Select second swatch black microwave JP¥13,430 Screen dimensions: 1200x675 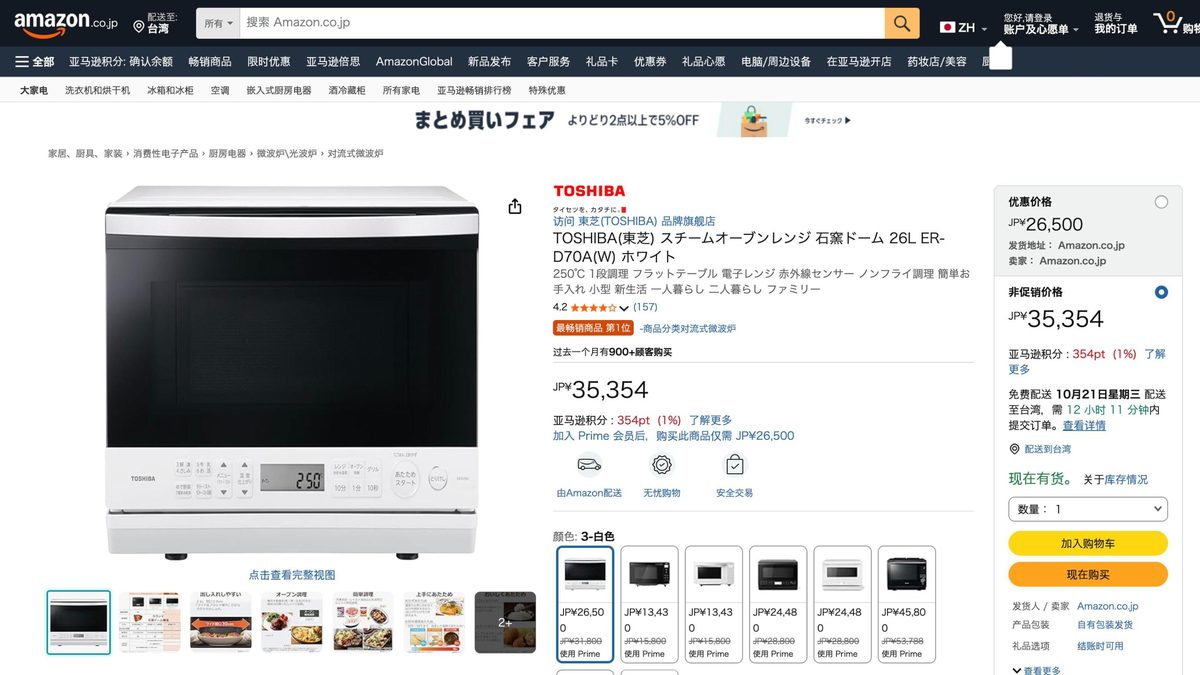tap(649, 604)
